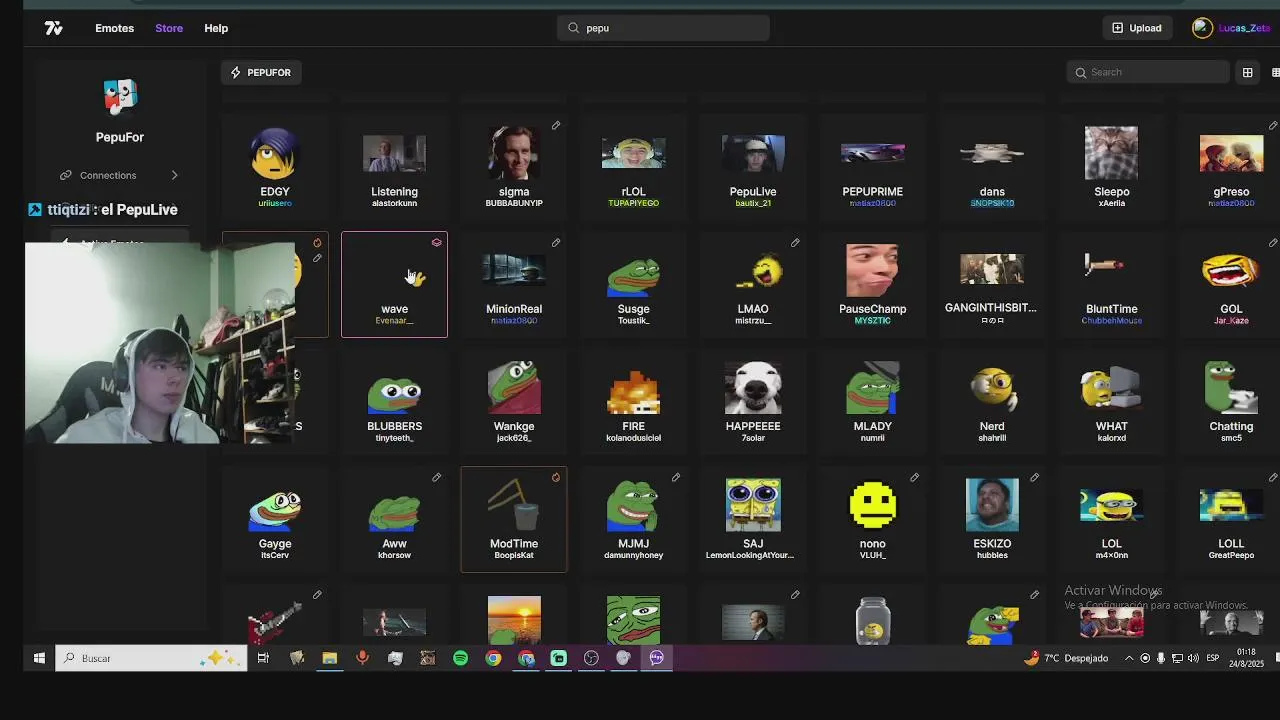Select the rLOL emote
Screen dimensions: 1280x720
coord(633,166)
